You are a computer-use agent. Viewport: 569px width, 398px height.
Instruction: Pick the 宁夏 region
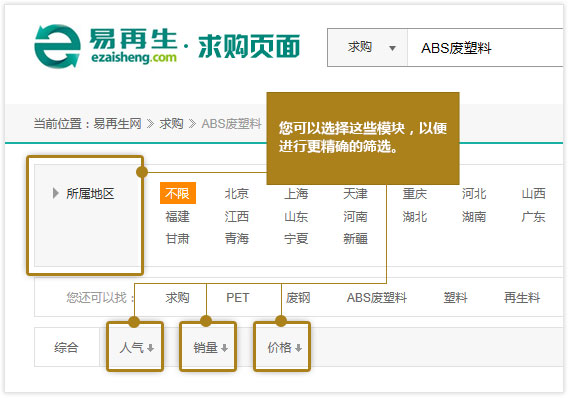pos(296,239)
